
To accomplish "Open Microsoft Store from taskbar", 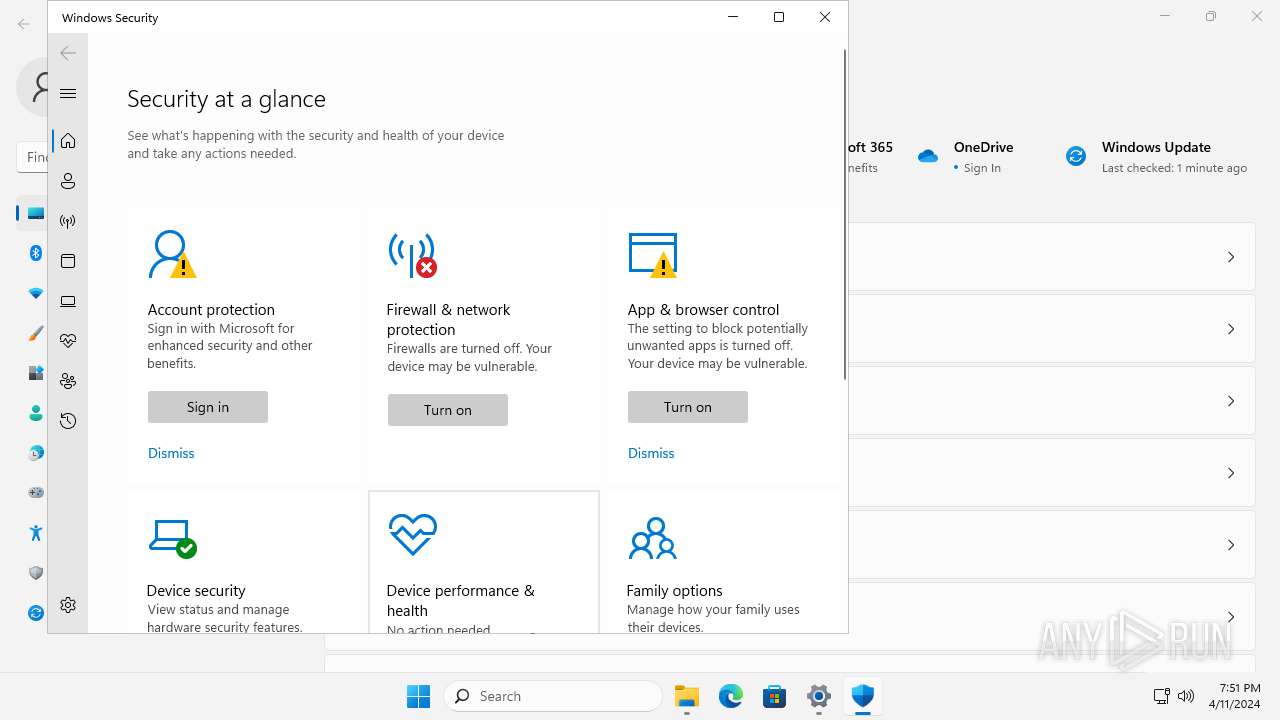I will point(775,696).
